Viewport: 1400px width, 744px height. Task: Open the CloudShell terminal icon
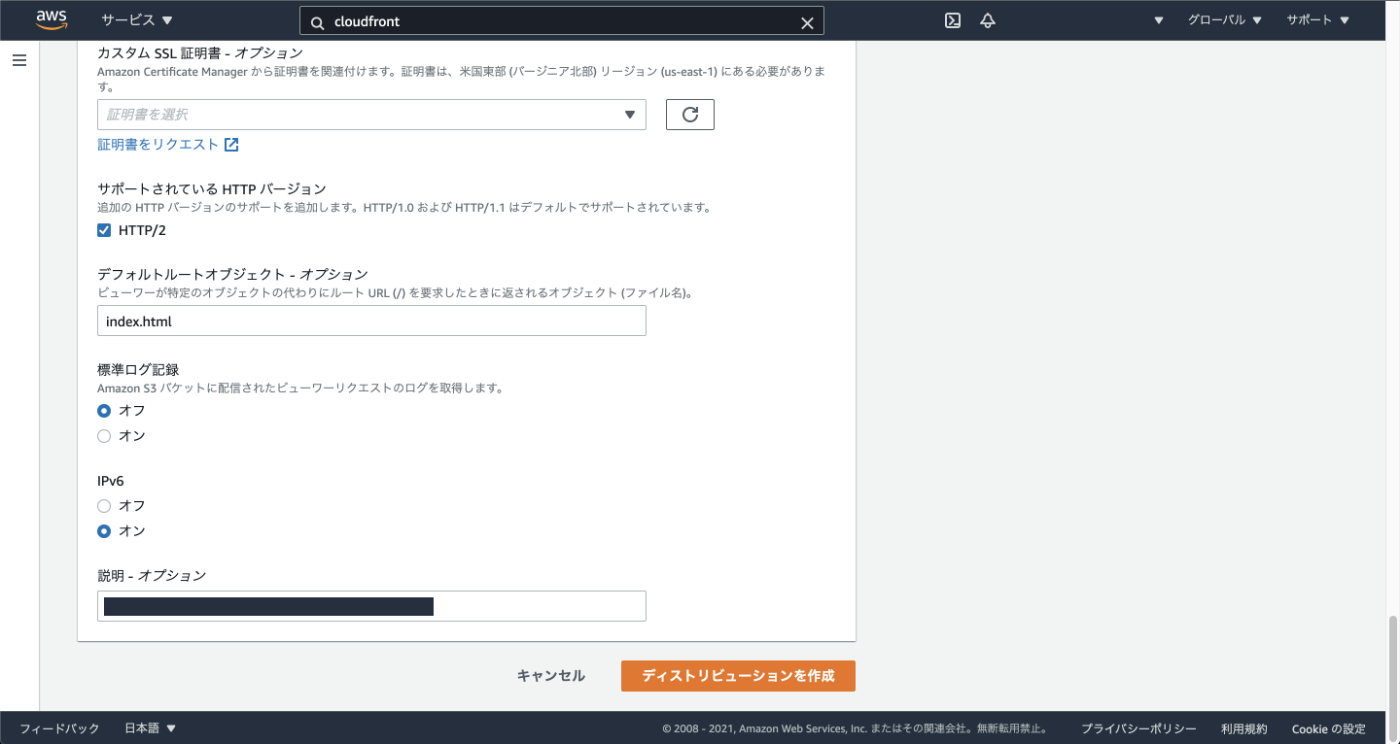point(953,20)
